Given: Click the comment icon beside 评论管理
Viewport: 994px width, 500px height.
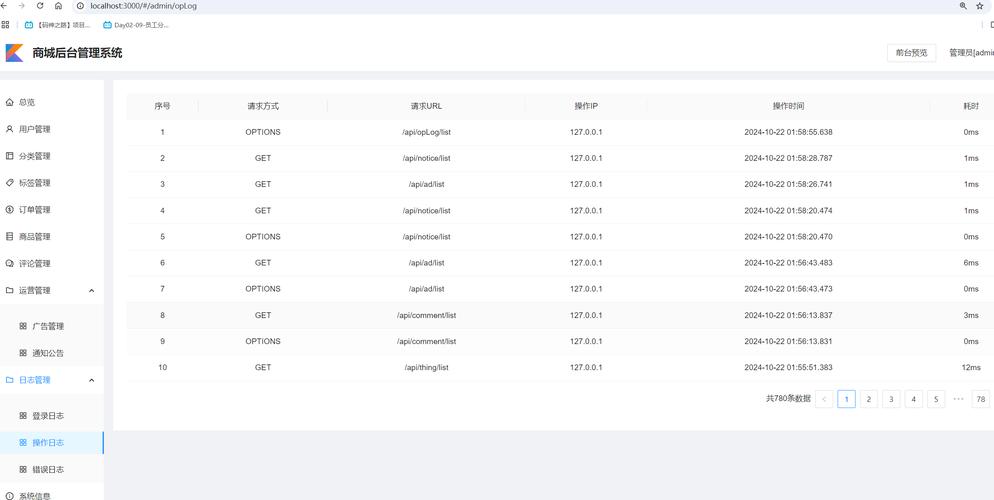Looking at the screenshot, I should pyautogui.click(x=10, y=264).
